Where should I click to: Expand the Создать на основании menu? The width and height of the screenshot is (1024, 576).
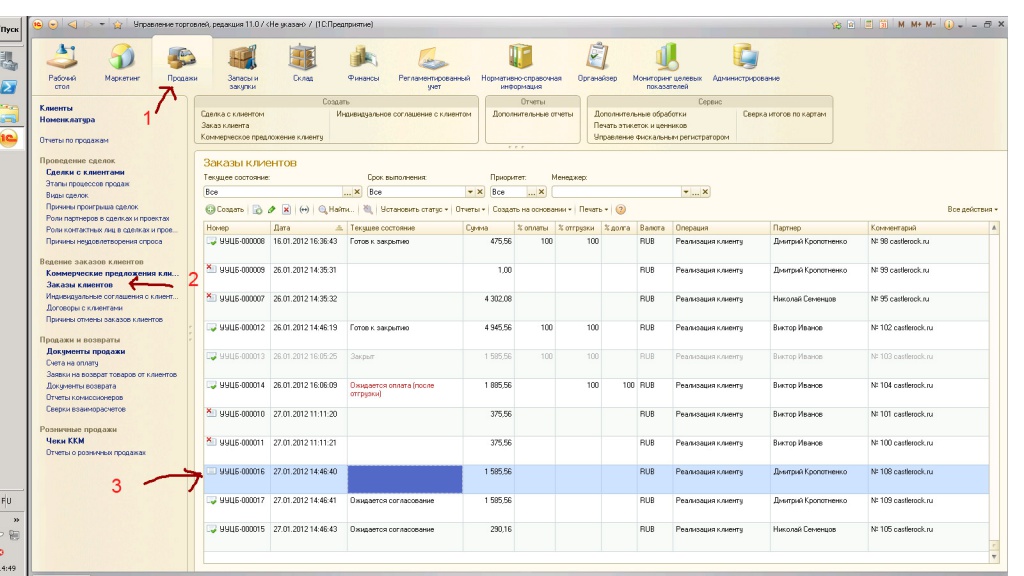point(532,210)
